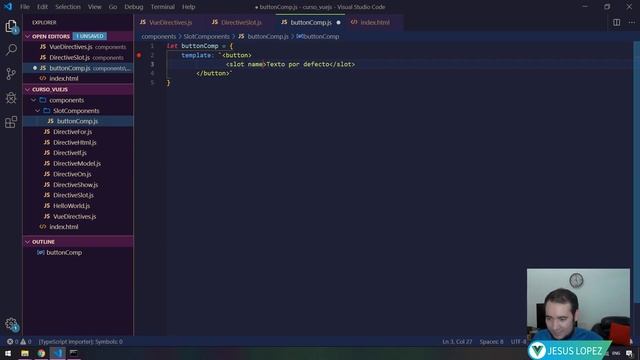Open the Debug view icon
Viewport: 640px width, 360px height.
(11, 98)
